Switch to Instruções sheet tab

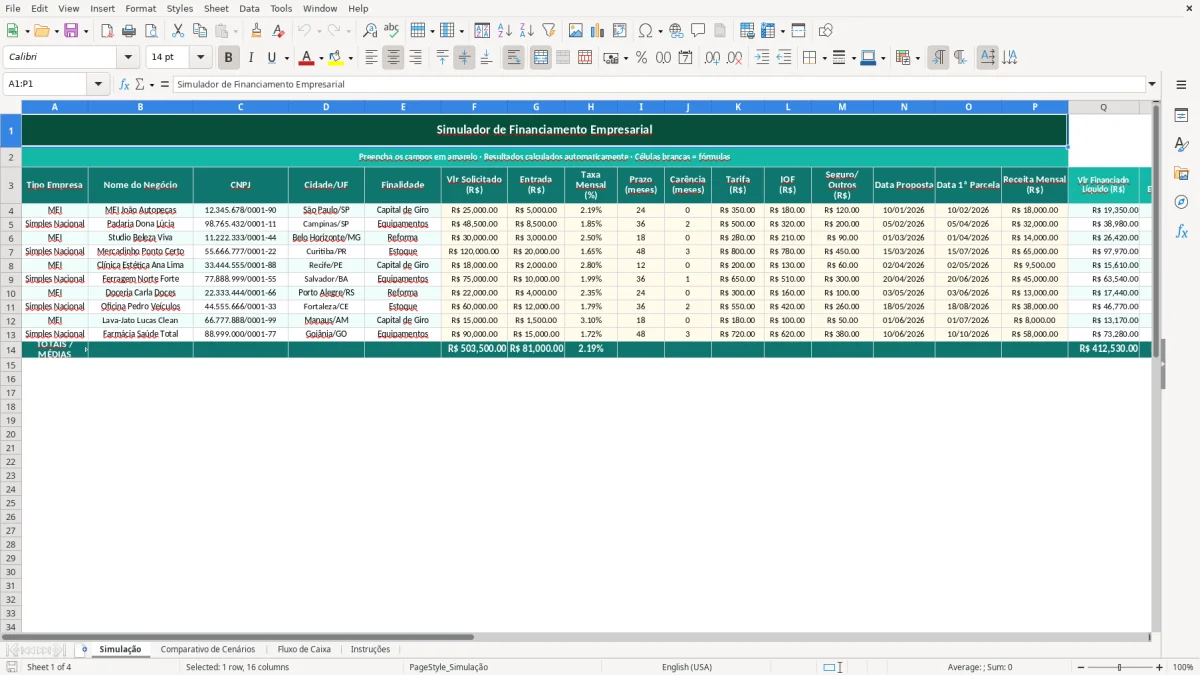tap(370, 649)
